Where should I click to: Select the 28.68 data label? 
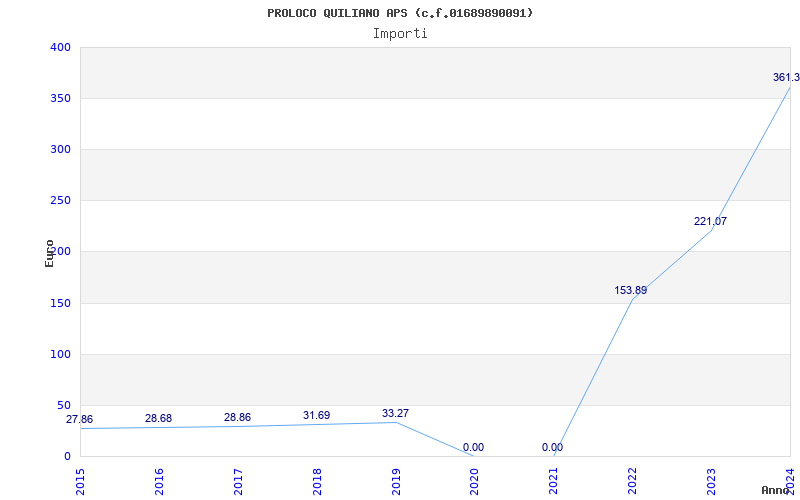(x=158, y=418)
